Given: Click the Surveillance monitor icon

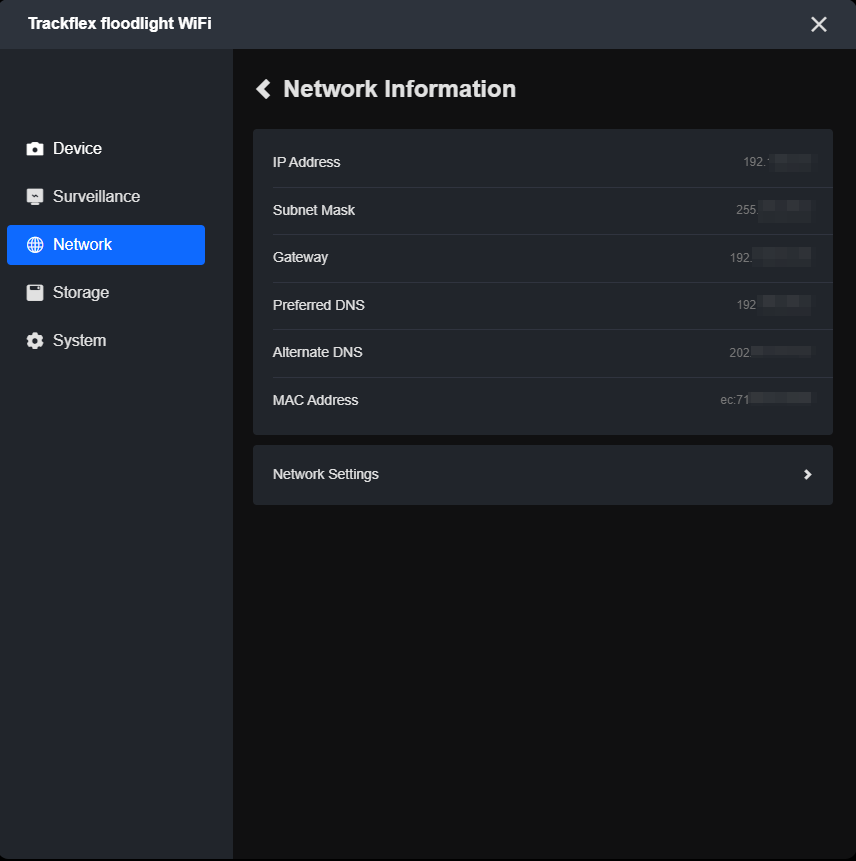Looking at the screenshot, I should click(35, 197).
